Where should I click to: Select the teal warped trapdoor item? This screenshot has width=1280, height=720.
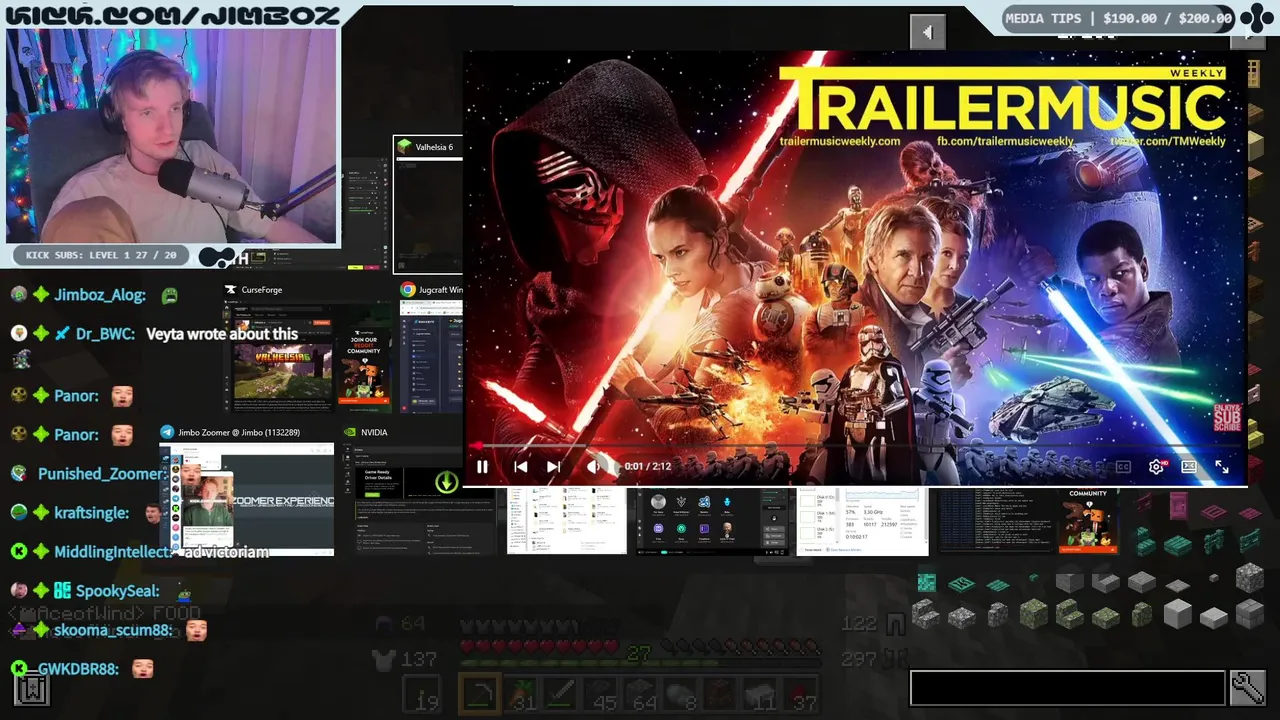coord(961,584)
